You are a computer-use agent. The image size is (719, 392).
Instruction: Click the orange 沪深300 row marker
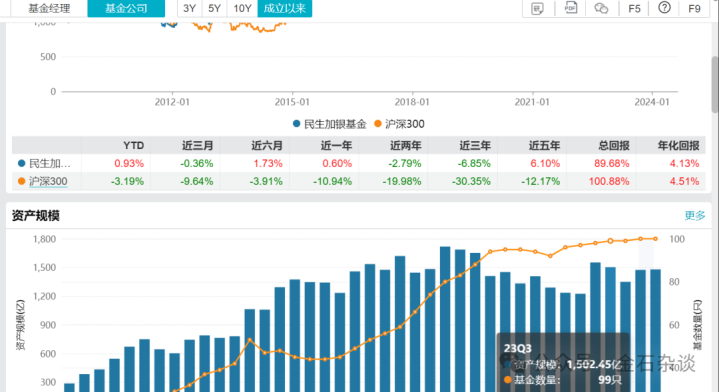coord(22,182)
